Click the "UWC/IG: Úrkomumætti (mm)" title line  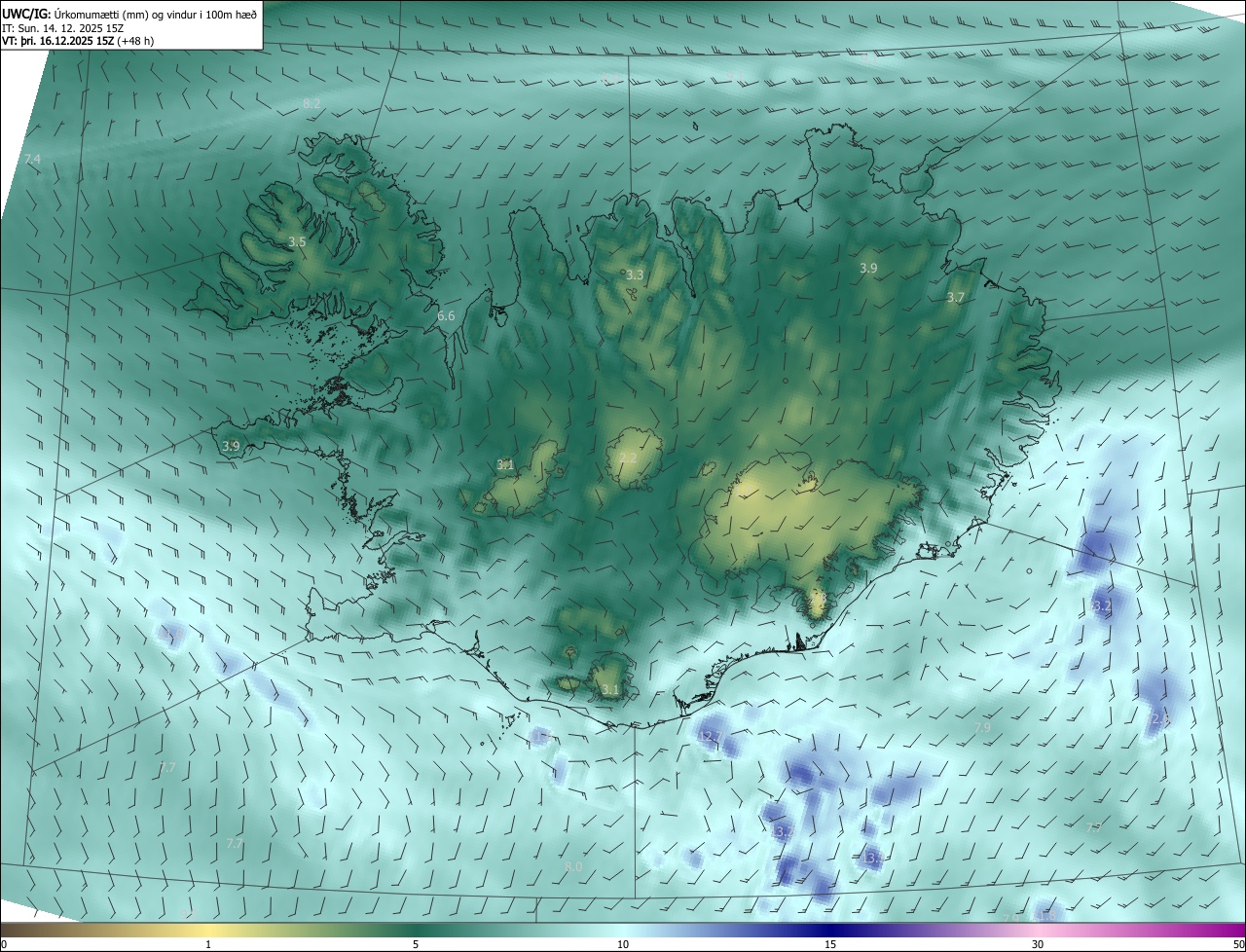(129, 13)
